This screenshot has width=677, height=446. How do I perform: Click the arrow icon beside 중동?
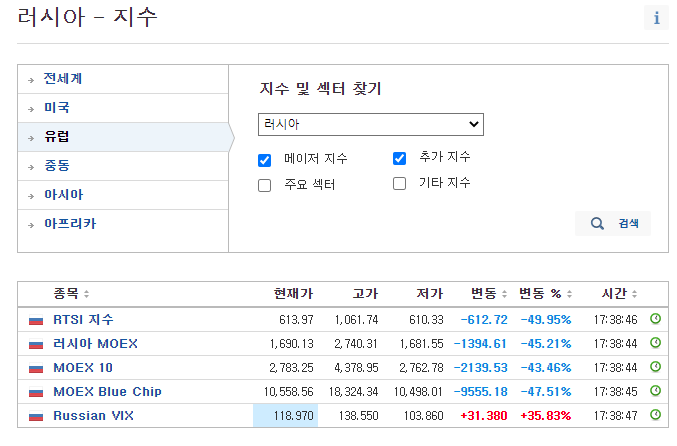(x=31, y=167)
